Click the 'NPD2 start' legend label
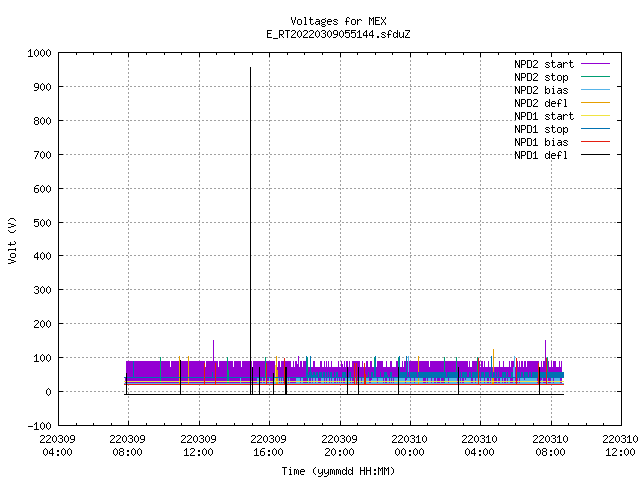 coord(544,64)
